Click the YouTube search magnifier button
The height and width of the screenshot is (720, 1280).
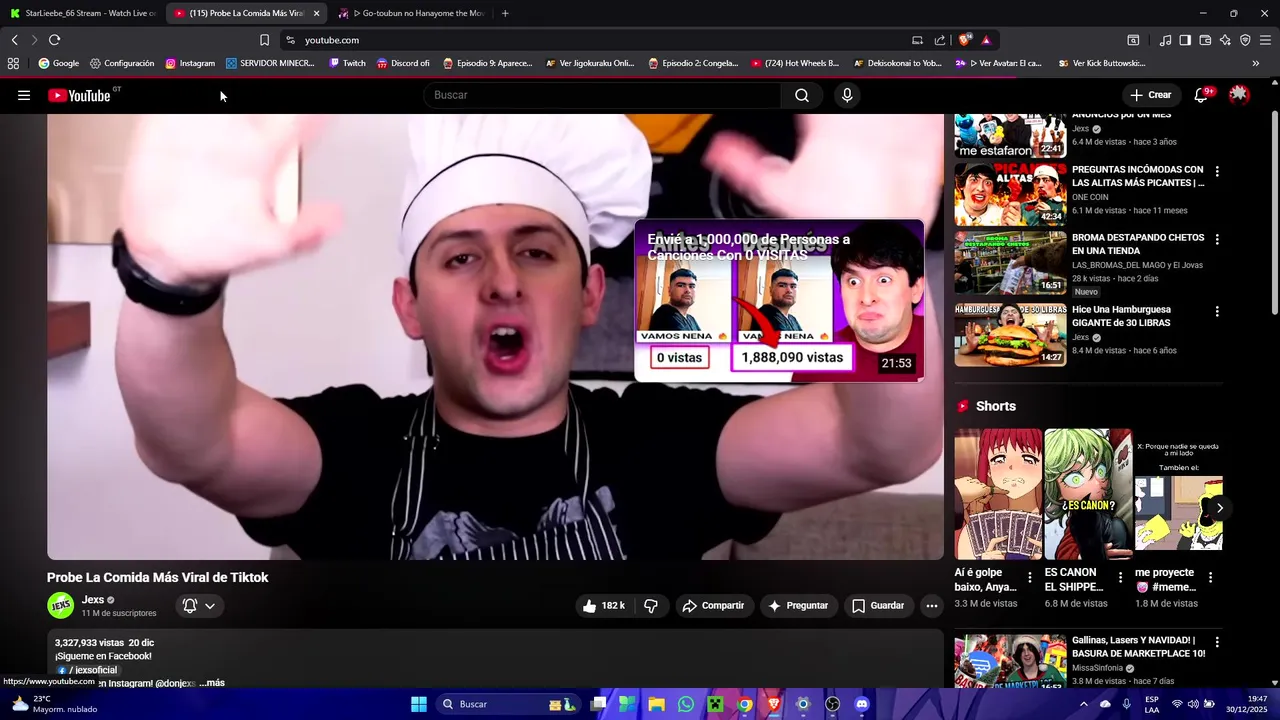[x=802, y=95]
